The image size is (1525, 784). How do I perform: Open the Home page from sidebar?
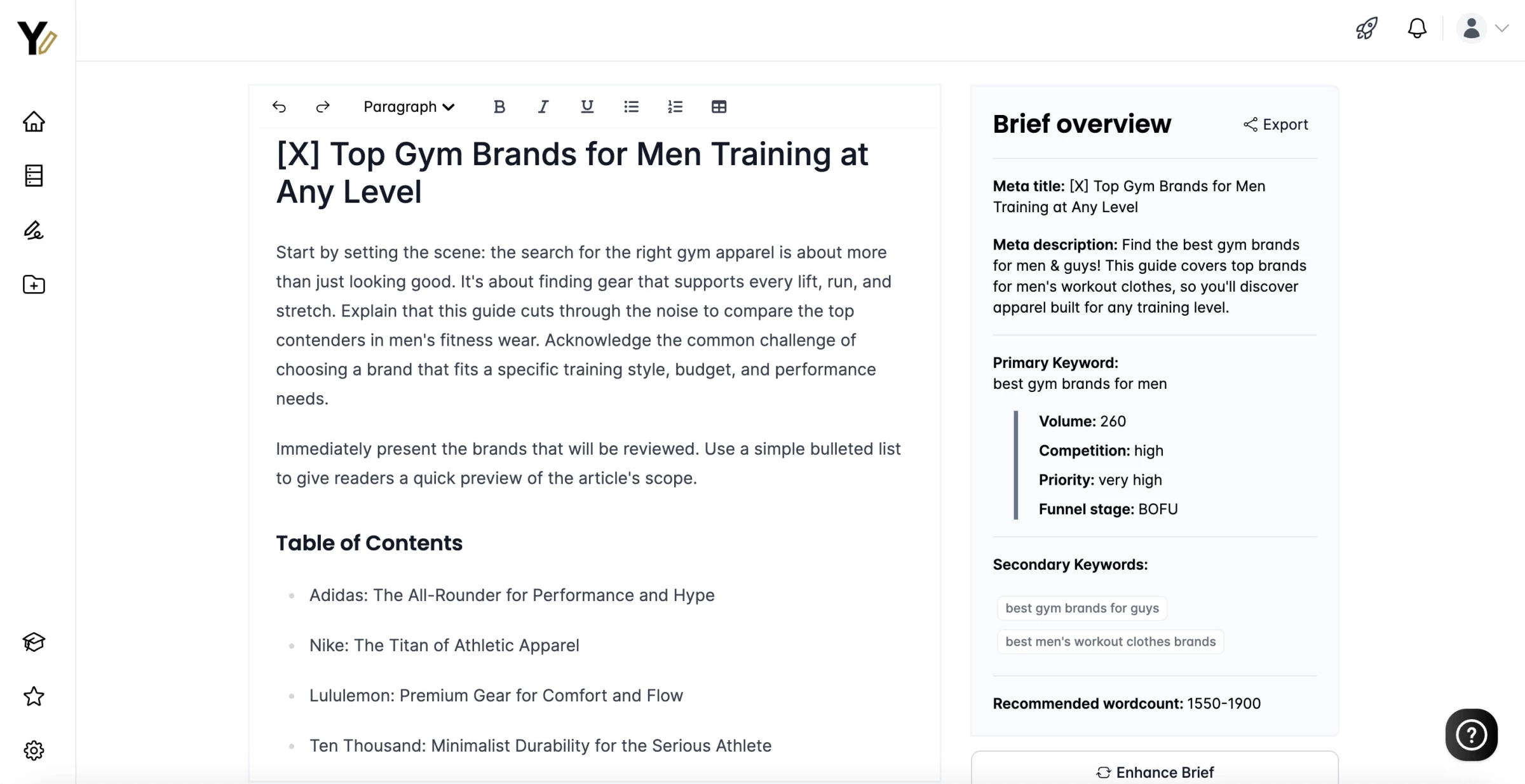[34, 121]
